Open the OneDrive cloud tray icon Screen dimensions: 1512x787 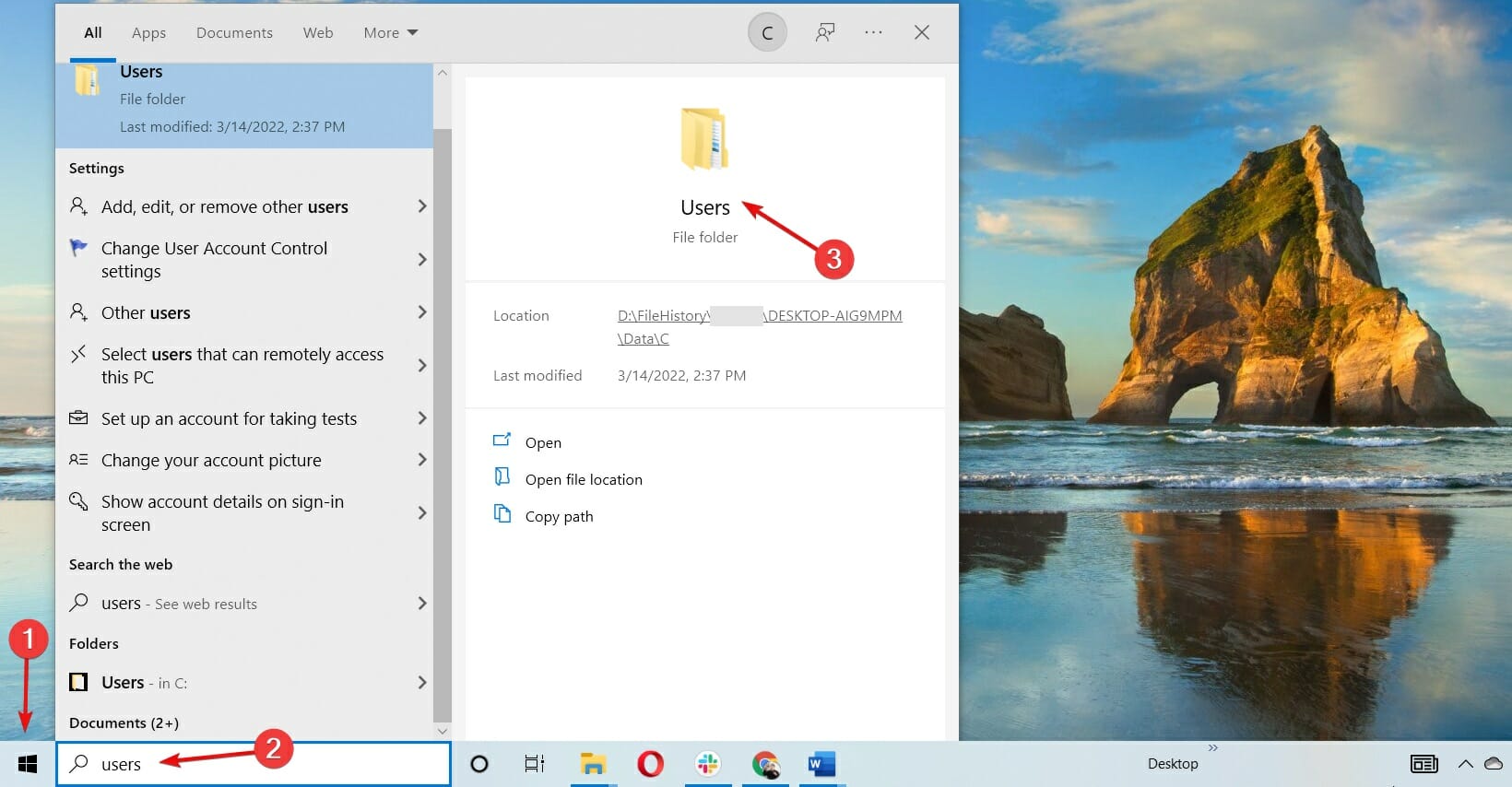point(1494,764)
